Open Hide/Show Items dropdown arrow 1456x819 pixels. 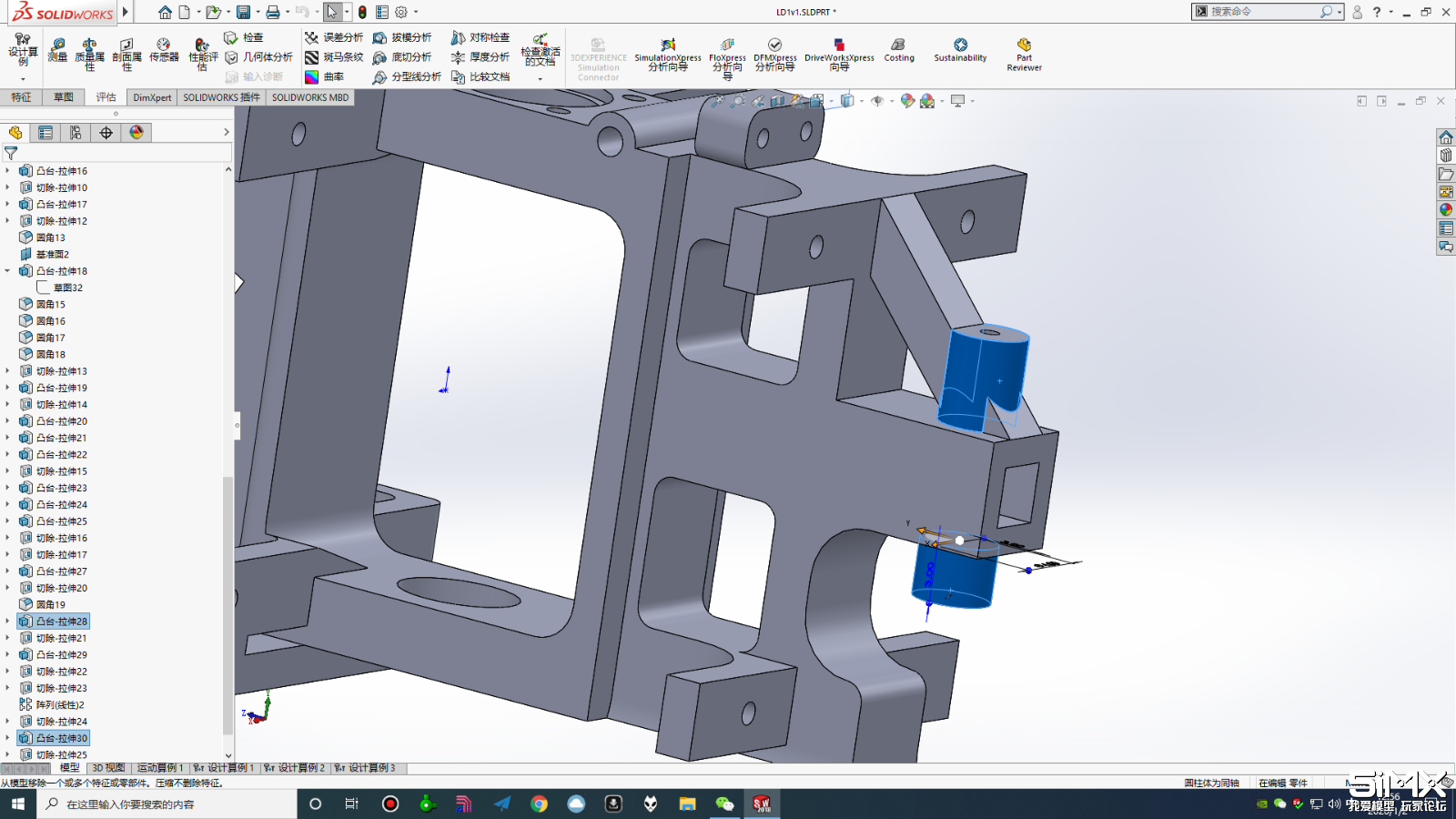[x=891, y=101]
